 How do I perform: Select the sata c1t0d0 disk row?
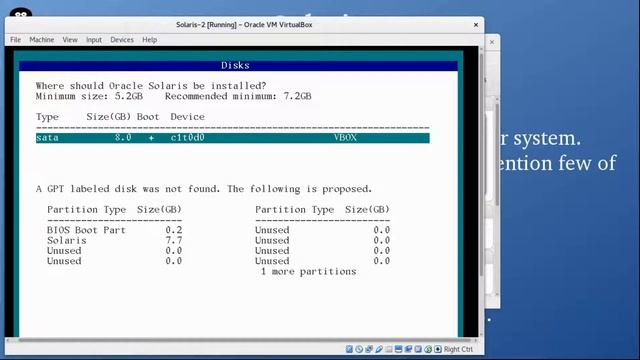point(233,138)
